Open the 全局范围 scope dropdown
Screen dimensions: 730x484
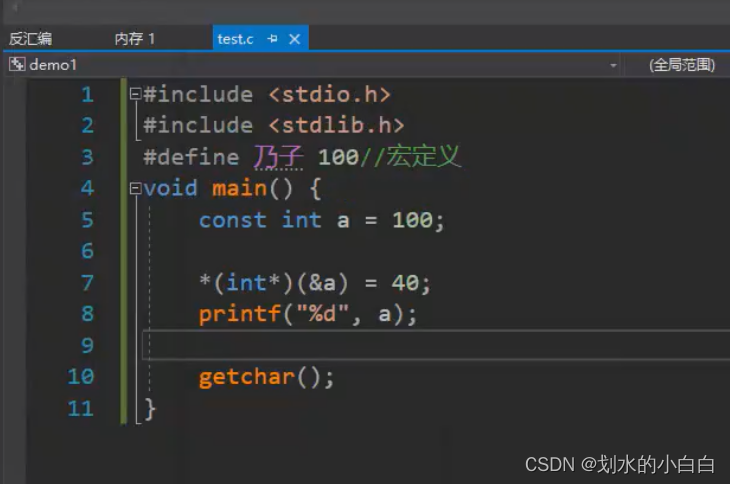coord(682,65)
